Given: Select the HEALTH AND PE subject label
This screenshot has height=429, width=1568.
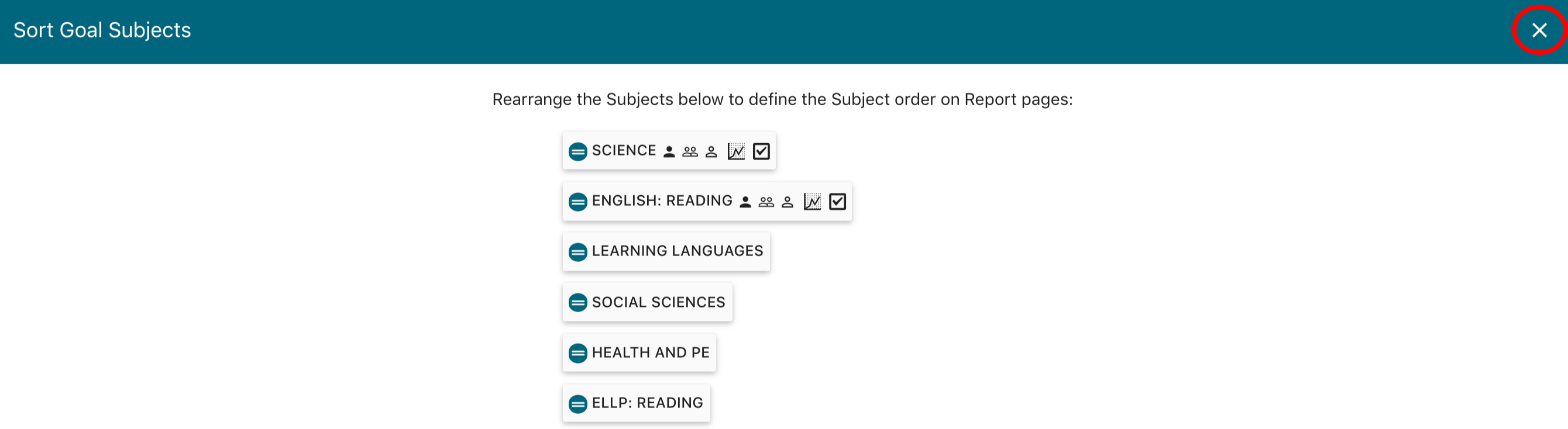Looking at the screenshot, I should (x=650, y=352).
